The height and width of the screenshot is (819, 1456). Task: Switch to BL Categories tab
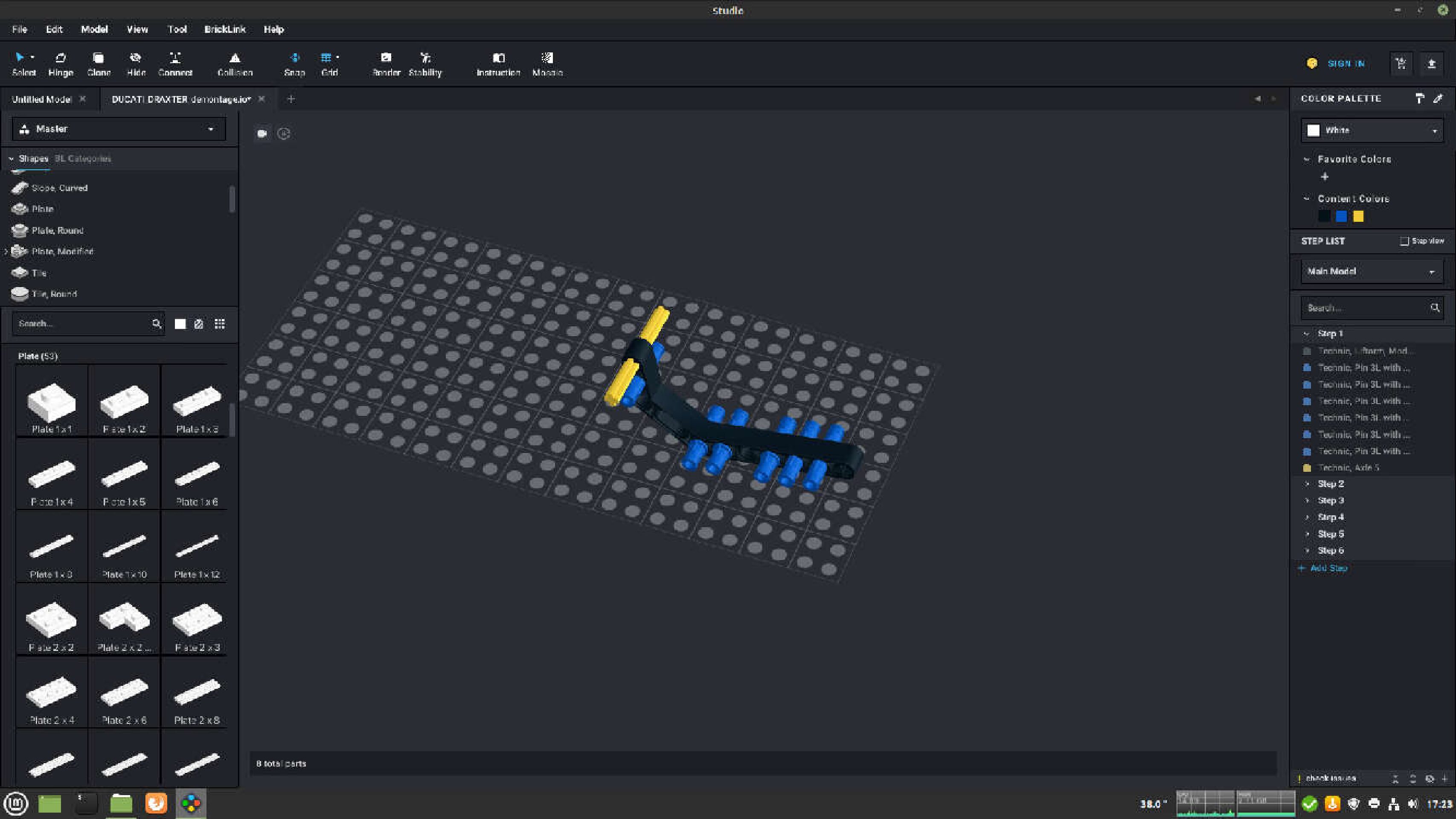tap(82, 159)
